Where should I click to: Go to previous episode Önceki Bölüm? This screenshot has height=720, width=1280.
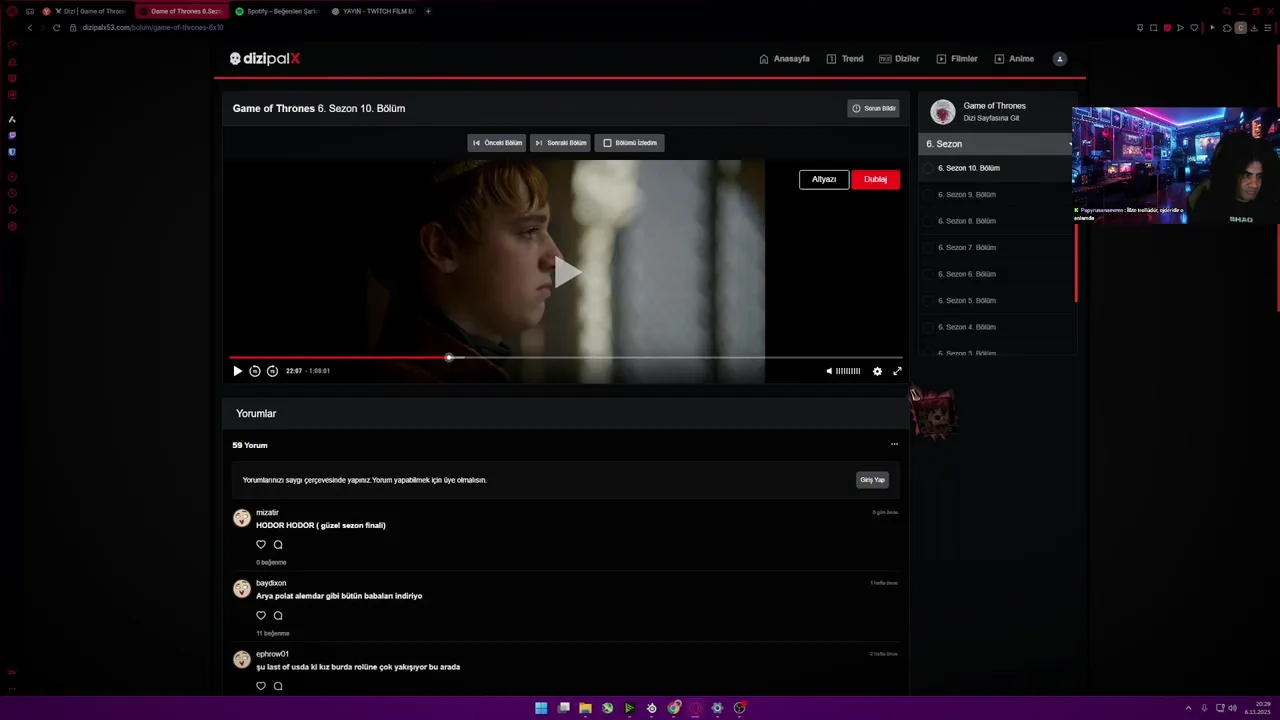pos(497,143)
